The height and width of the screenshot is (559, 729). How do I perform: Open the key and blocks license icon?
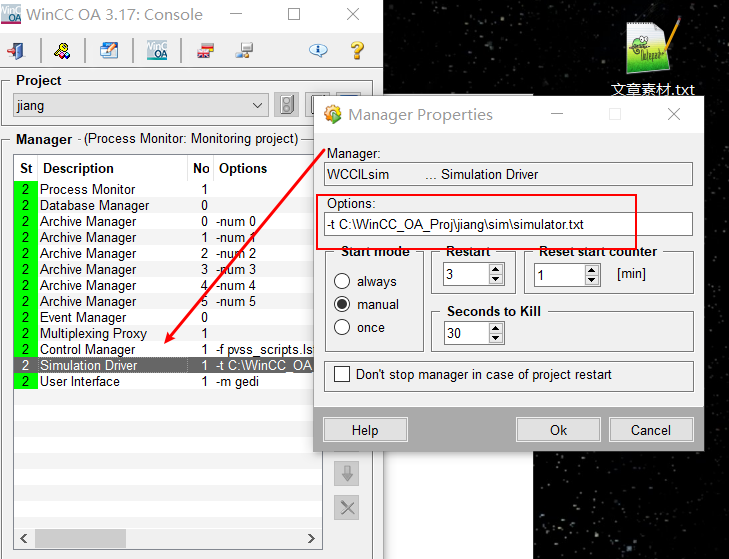pos(62,50)
